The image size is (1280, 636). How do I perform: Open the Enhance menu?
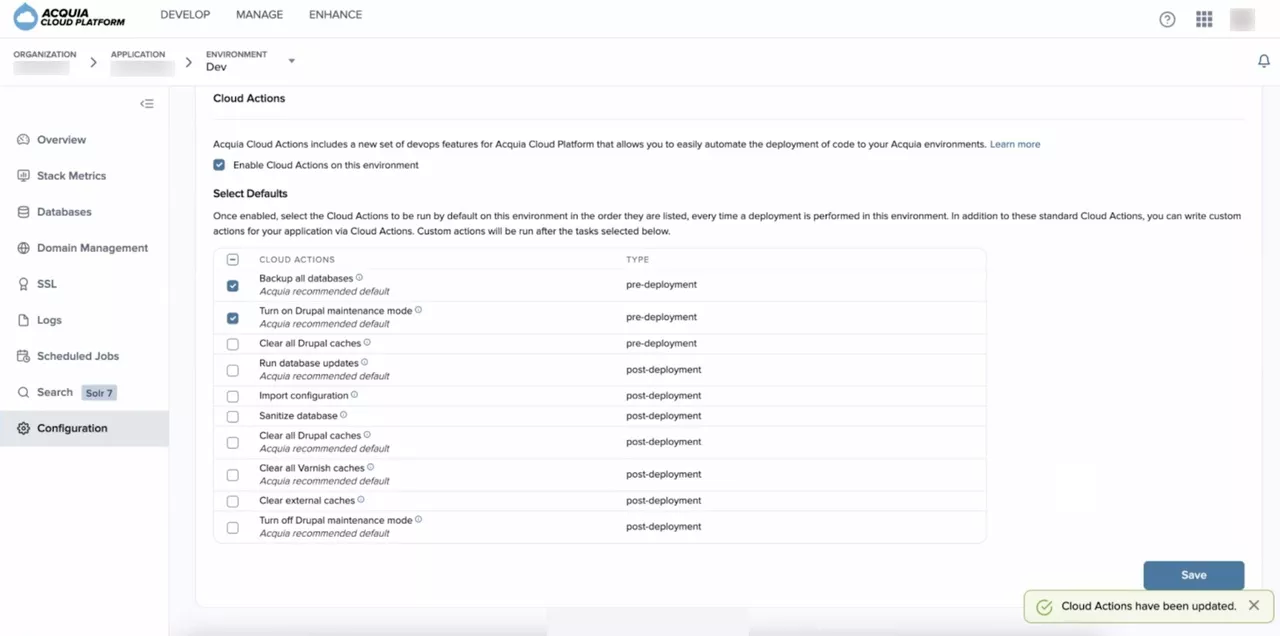(335, 15)
